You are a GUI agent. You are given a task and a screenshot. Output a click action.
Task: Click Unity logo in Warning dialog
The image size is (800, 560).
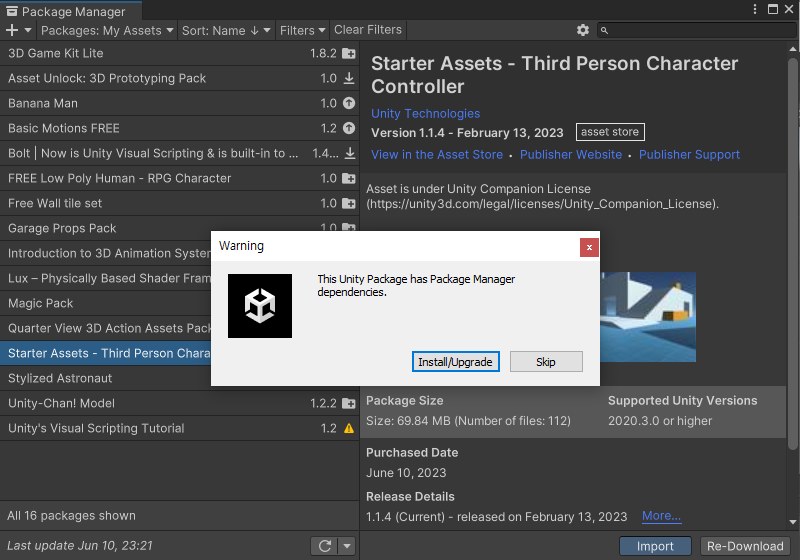260,306
